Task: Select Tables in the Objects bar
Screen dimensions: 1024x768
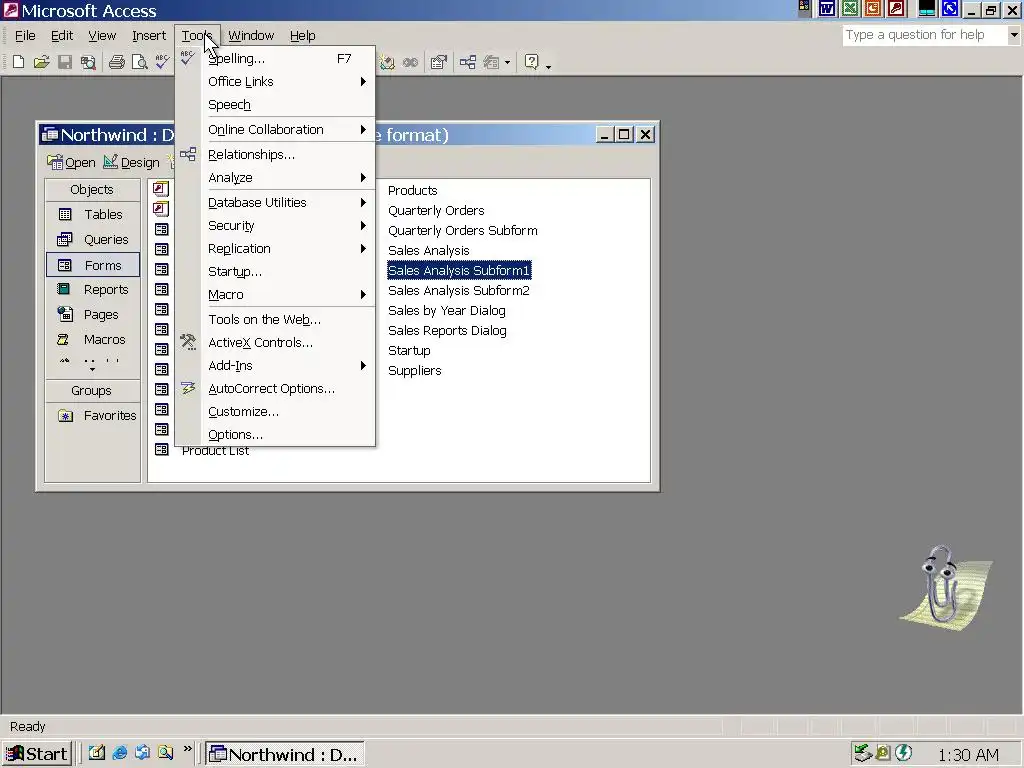Action: [93, 214]
